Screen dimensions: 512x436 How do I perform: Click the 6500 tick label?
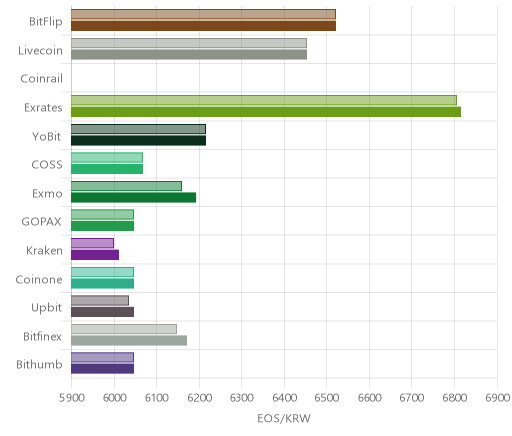(x=327, y=398)
